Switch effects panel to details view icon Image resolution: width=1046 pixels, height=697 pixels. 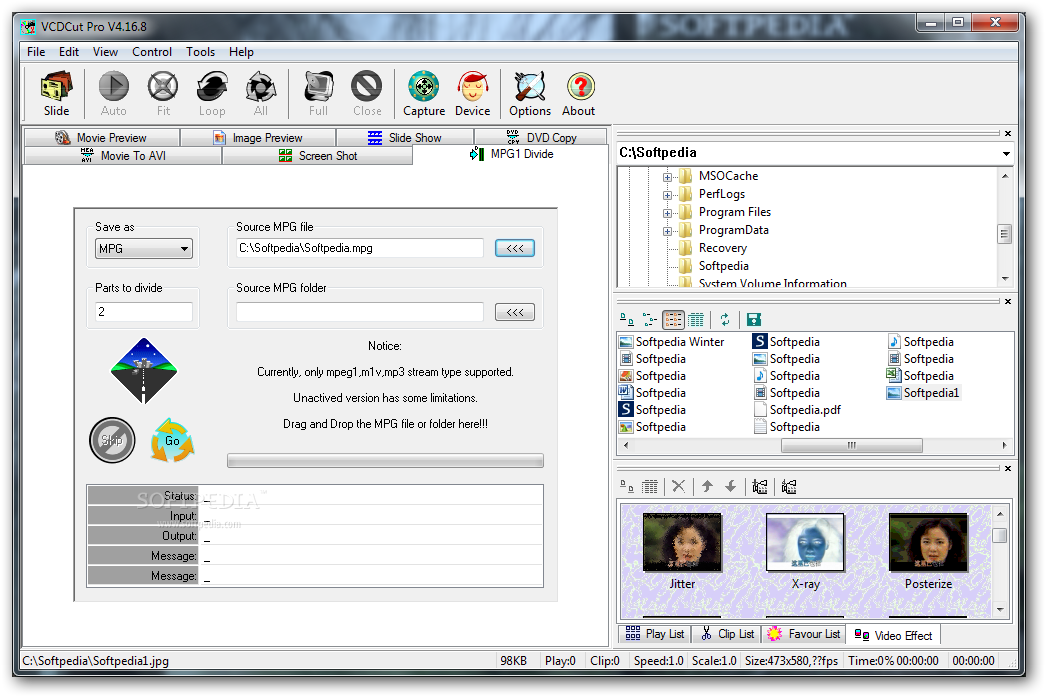click(650, 486)
